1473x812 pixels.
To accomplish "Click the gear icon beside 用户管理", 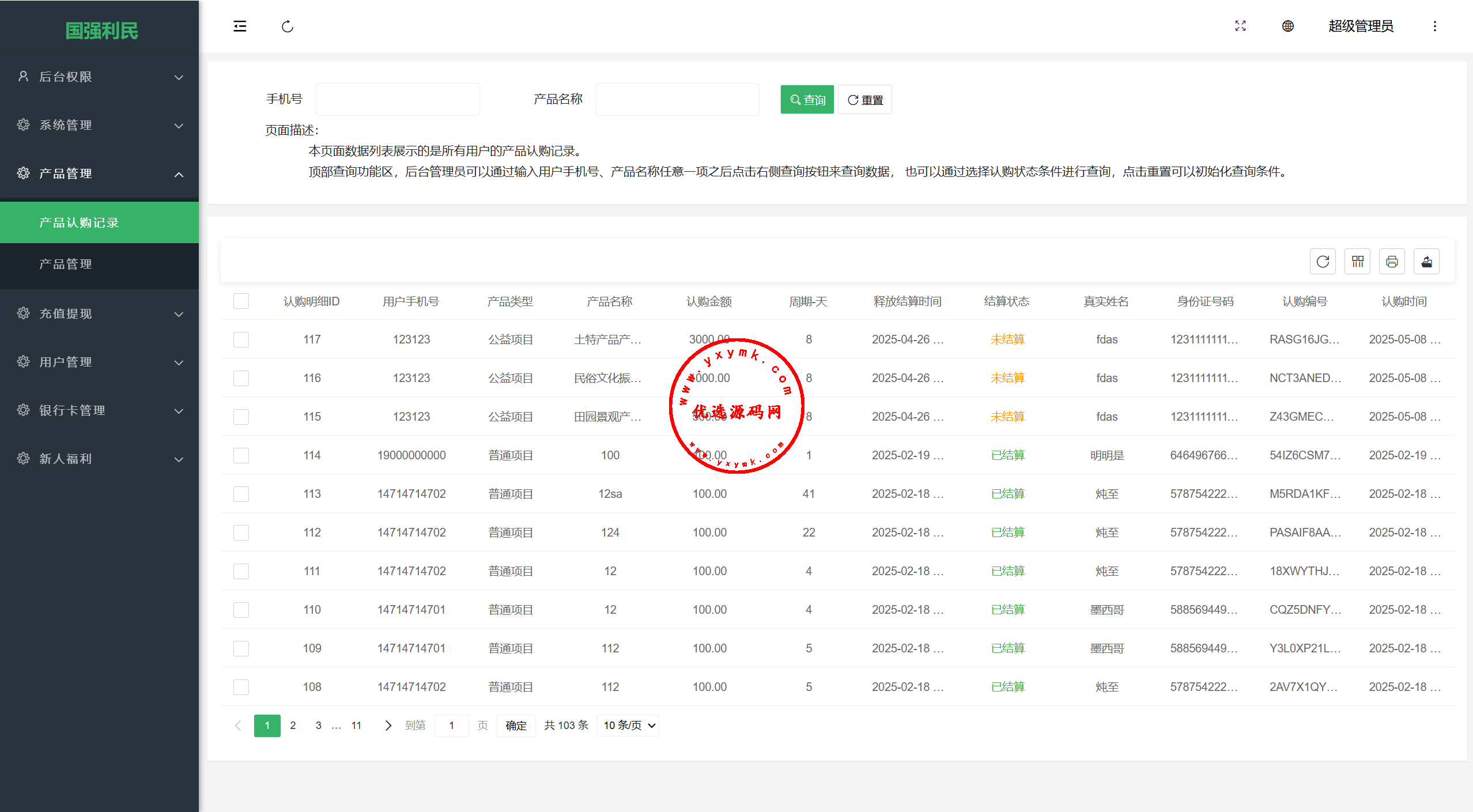I will [x=23, y=362].
